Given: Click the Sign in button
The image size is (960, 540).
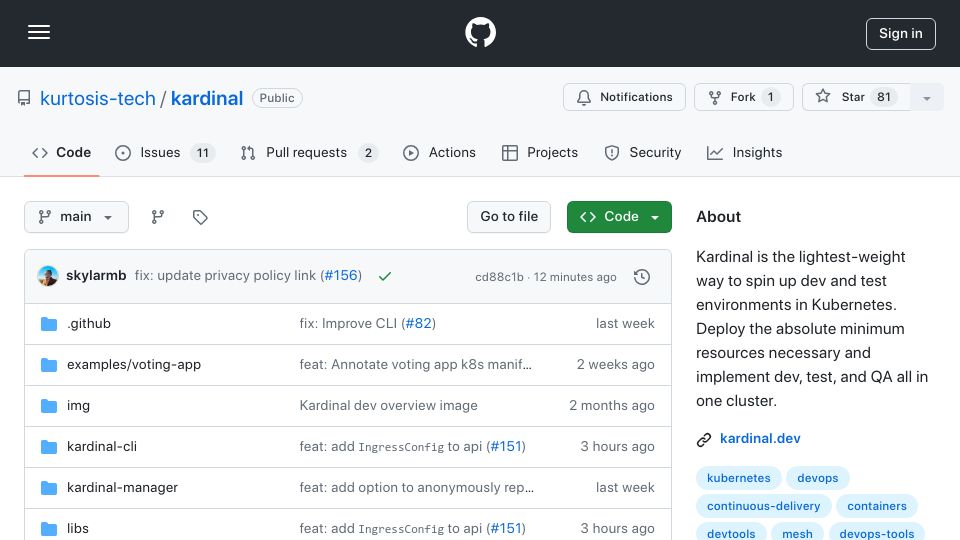Looking at the screenshot, I should click(x=901, y=34).
